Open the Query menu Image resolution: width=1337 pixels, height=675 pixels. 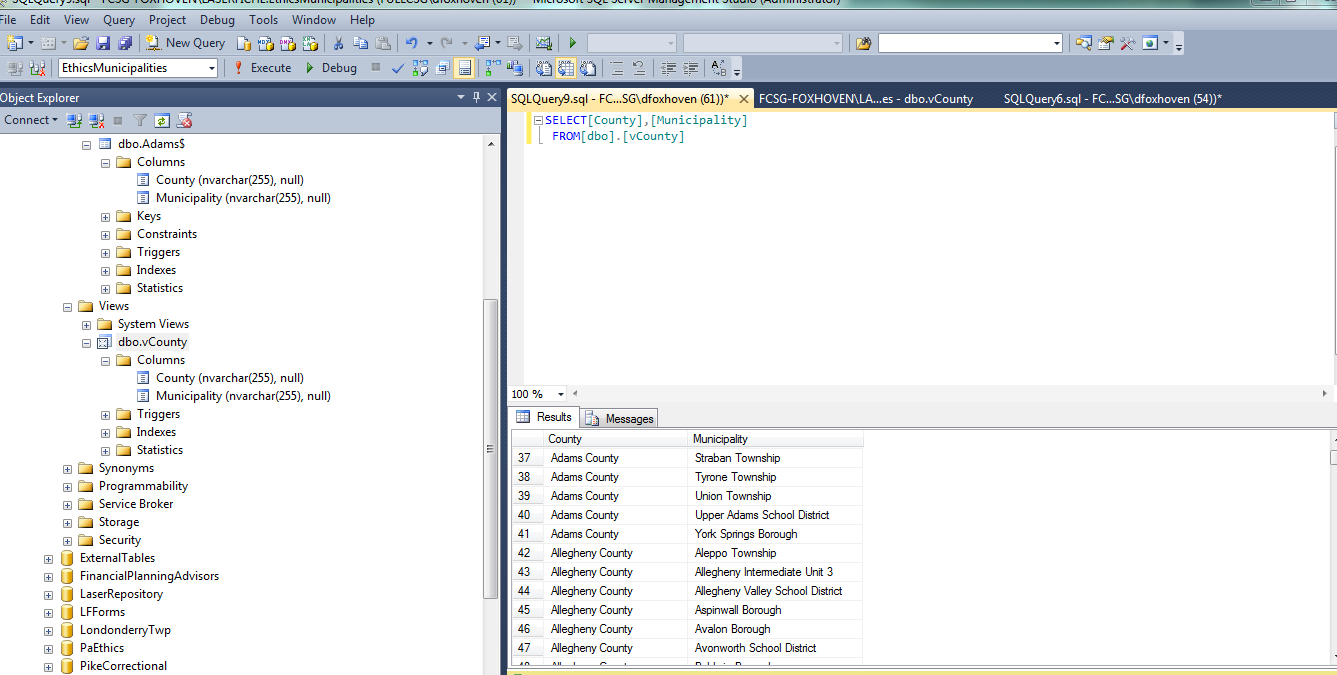119,19
